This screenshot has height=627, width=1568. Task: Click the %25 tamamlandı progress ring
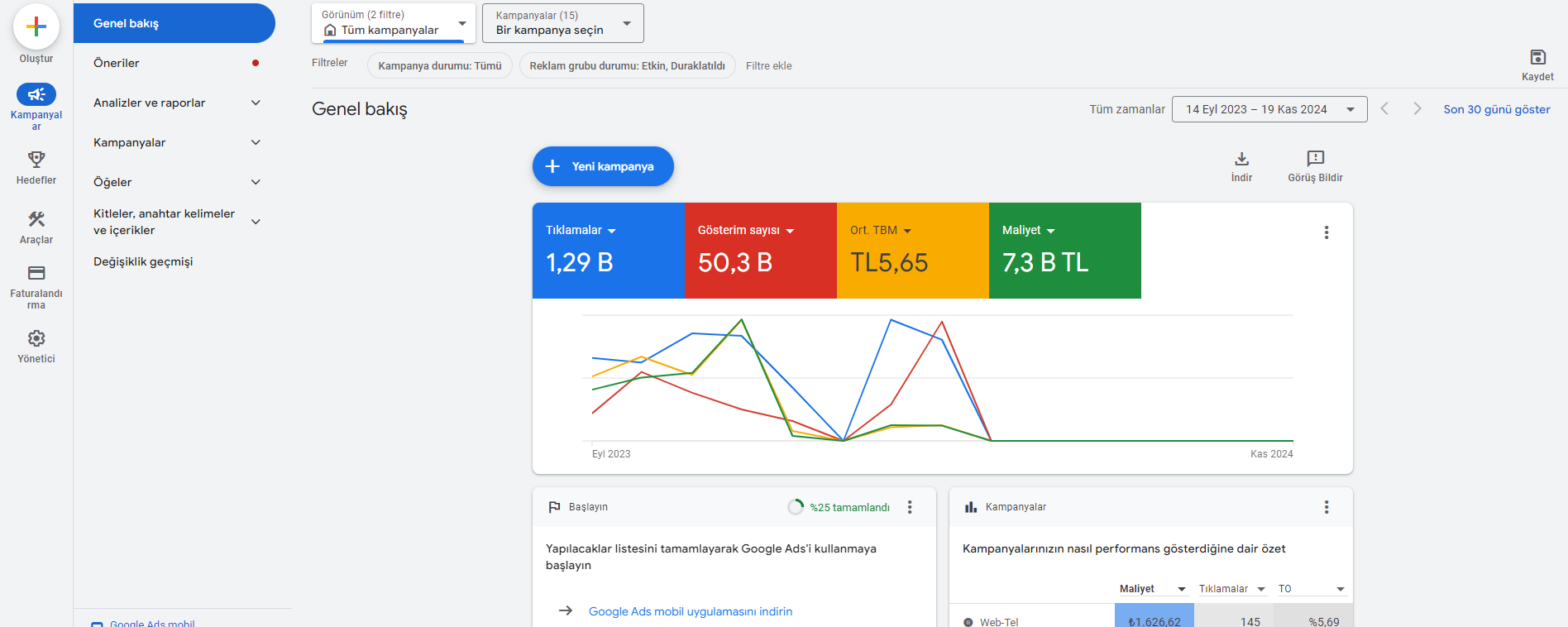tap(796, 507)
